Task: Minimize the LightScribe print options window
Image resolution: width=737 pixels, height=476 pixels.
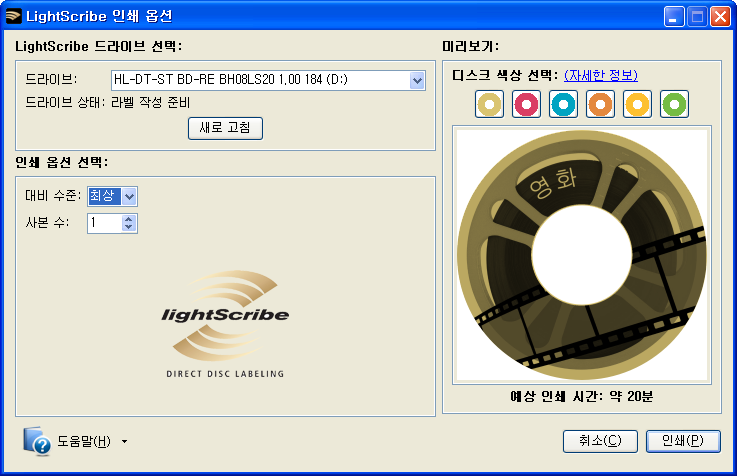Action: pos(674,17)
